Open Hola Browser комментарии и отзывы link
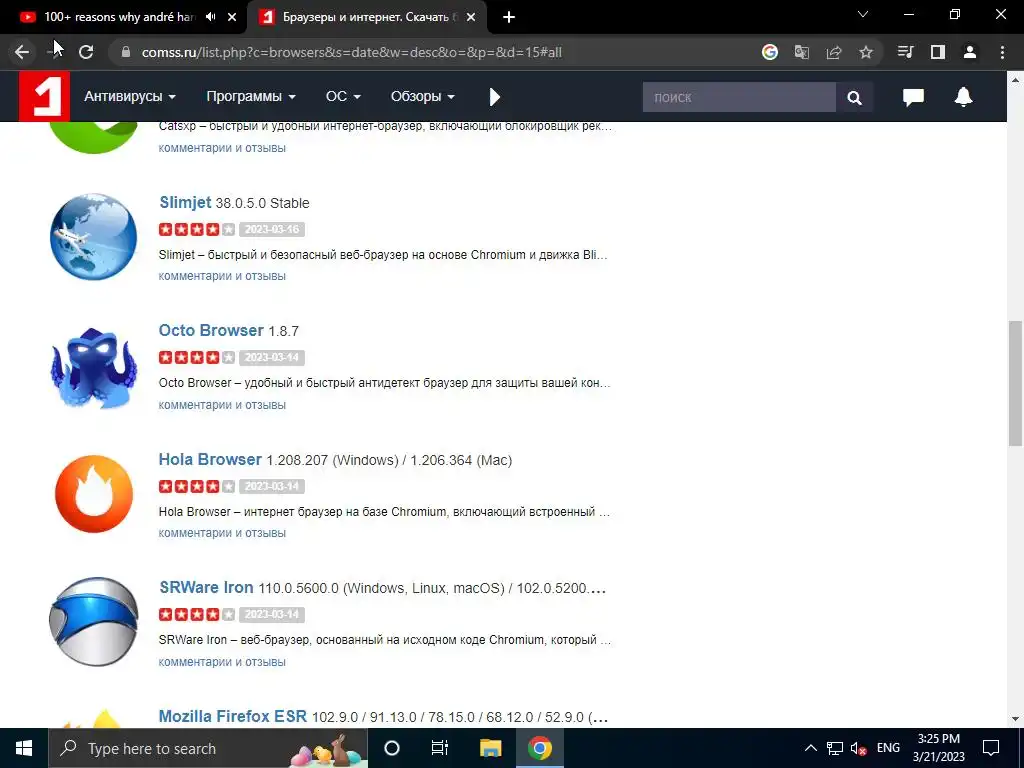 click(x=222, y=533)
